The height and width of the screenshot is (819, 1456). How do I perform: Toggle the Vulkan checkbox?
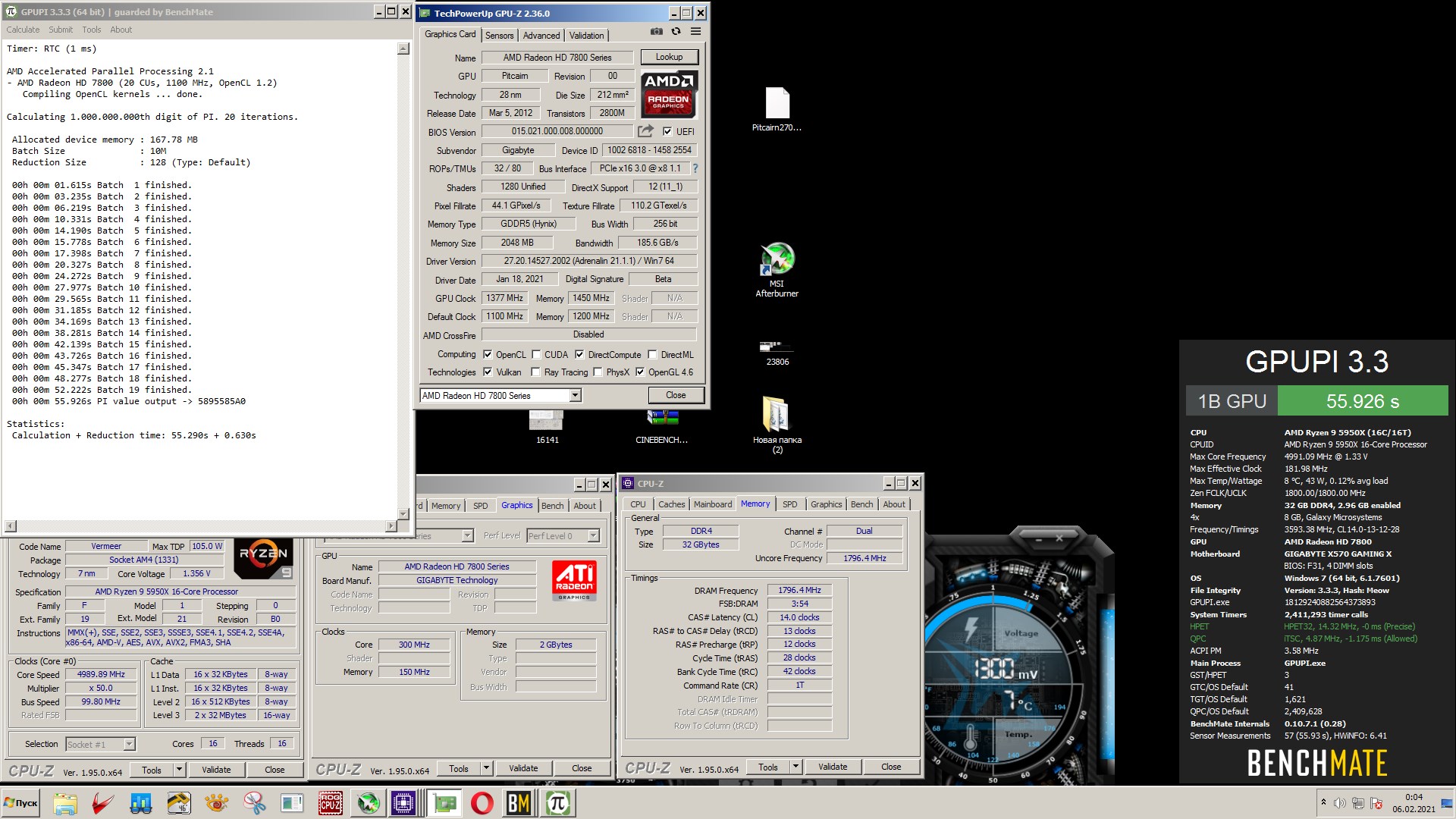[488, 372]
